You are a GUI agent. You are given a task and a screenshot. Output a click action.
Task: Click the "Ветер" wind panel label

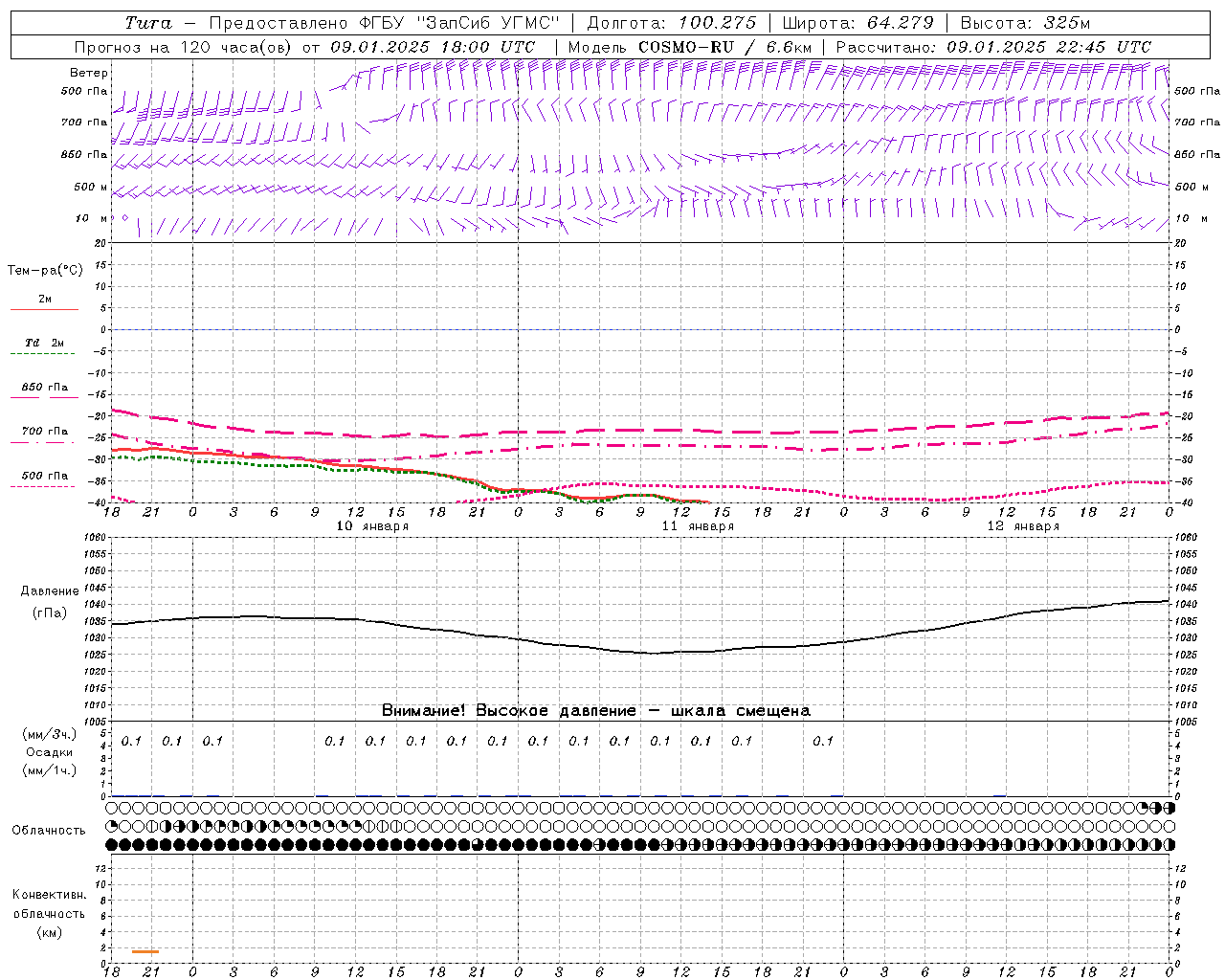[89, 73]
